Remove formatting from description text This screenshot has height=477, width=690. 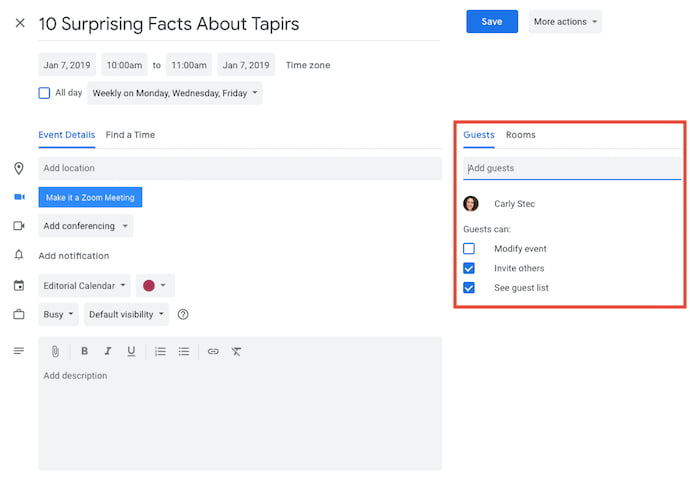(236, 352)
